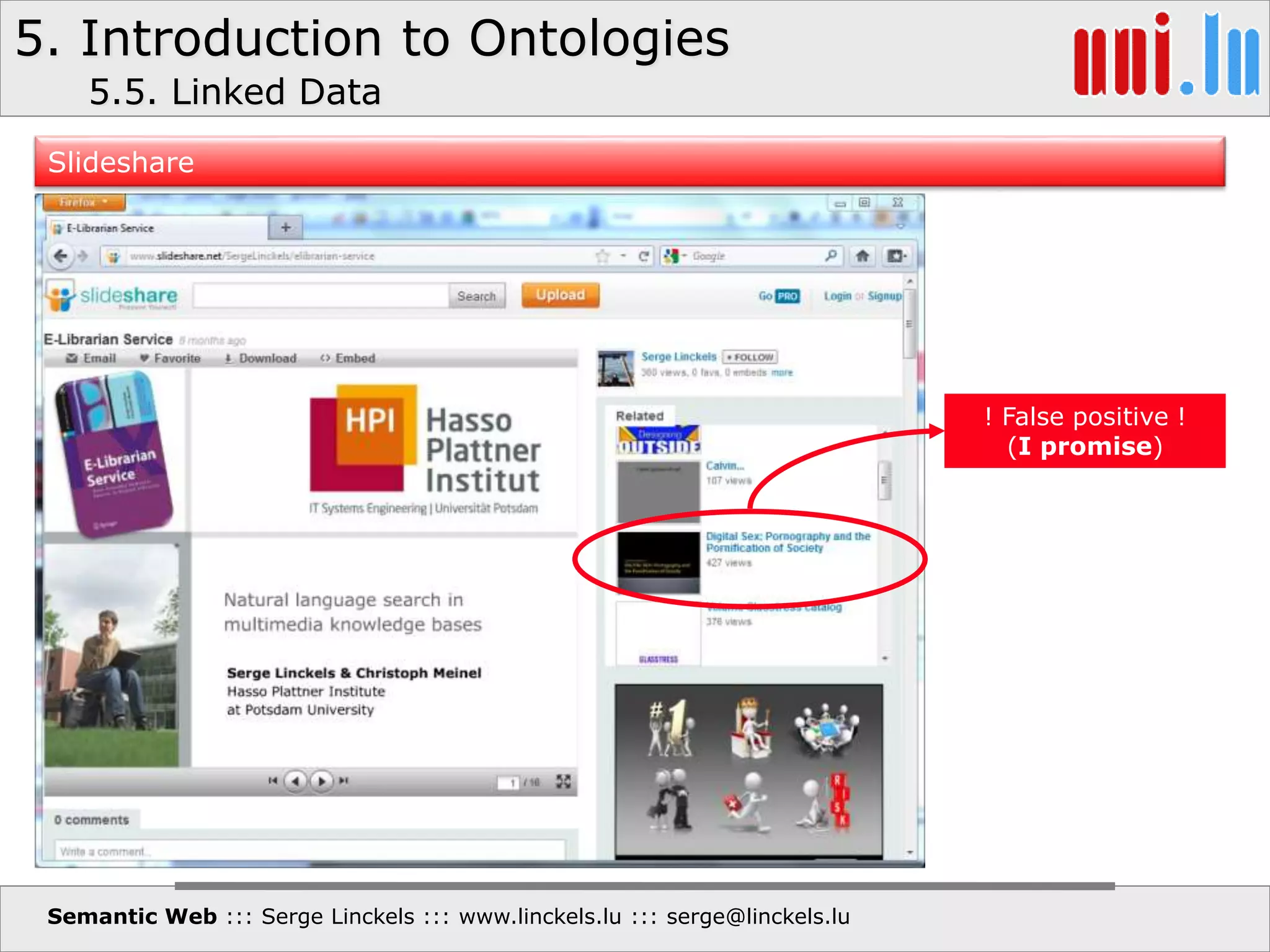Go to the browser home page icon
The image size is (1270, 952).
(862, 255)
